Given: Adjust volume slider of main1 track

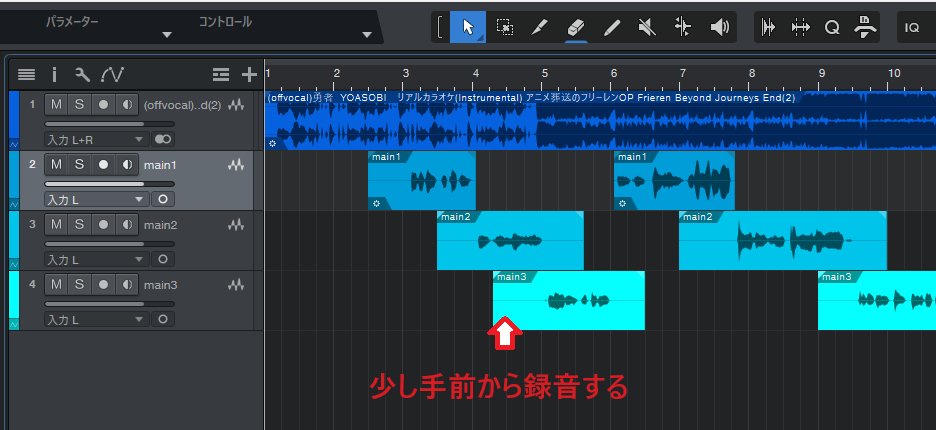Looking at the screenshot, I should [x=109, y=184].
